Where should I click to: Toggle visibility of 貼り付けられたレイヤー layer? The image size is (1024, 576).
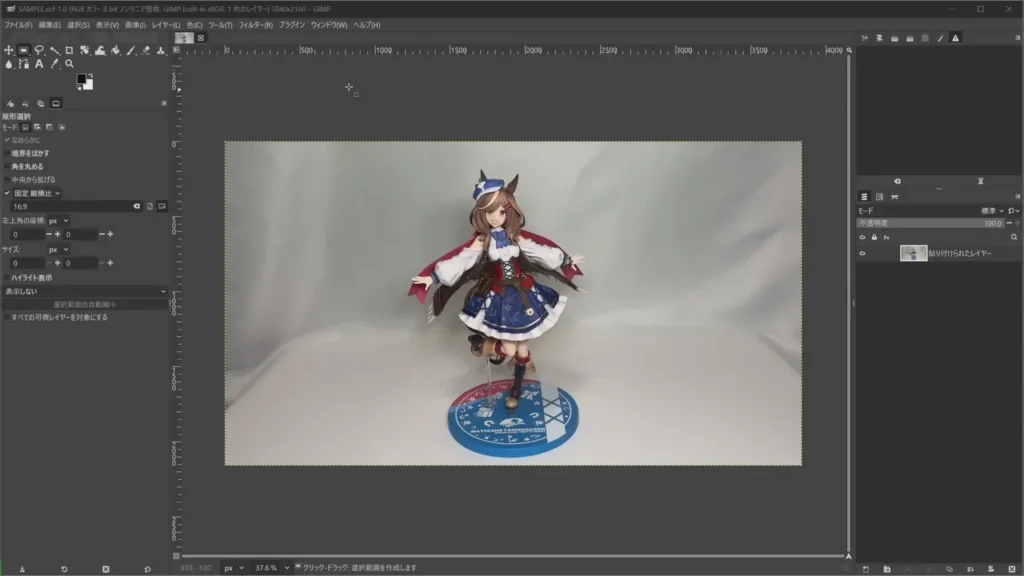(x=862, y=253)
